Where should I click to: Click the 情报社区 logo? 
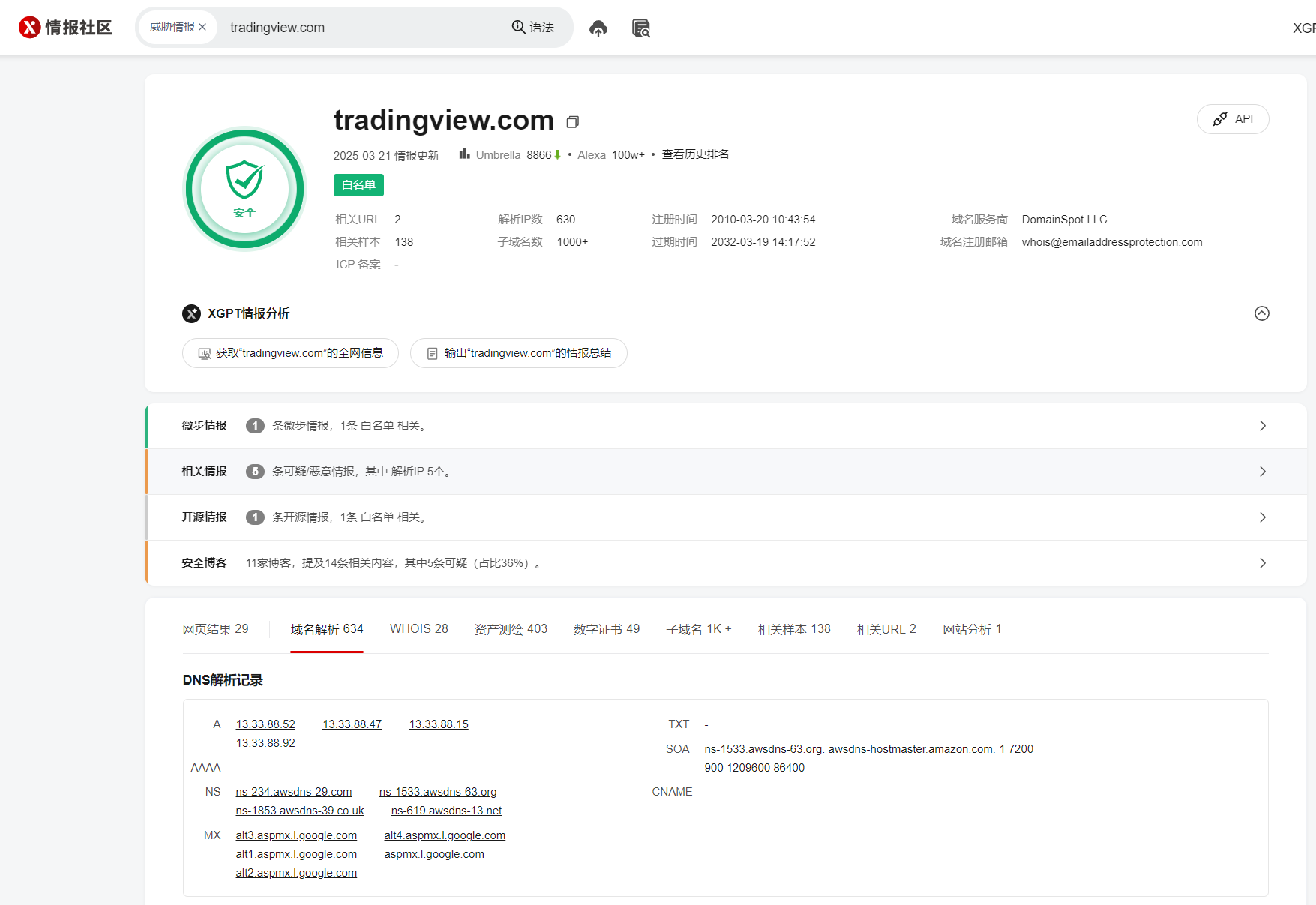pos(65,28)
